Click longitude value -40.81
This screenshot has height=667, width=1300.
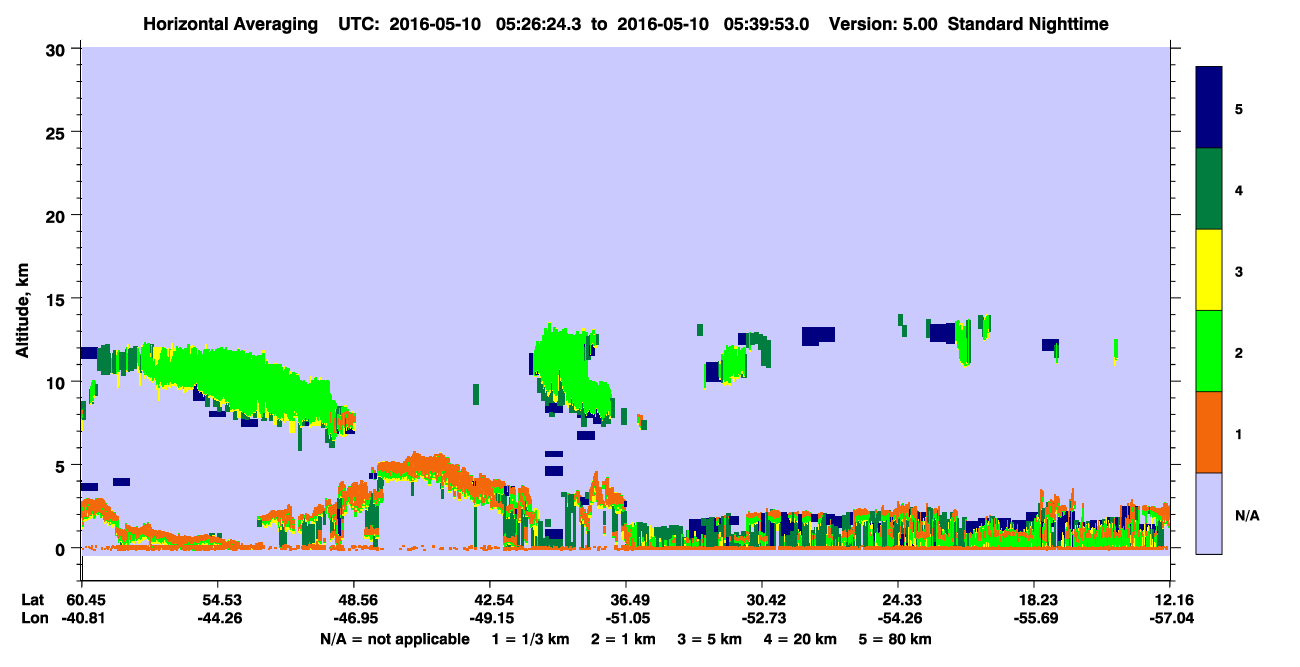[81, 618]
